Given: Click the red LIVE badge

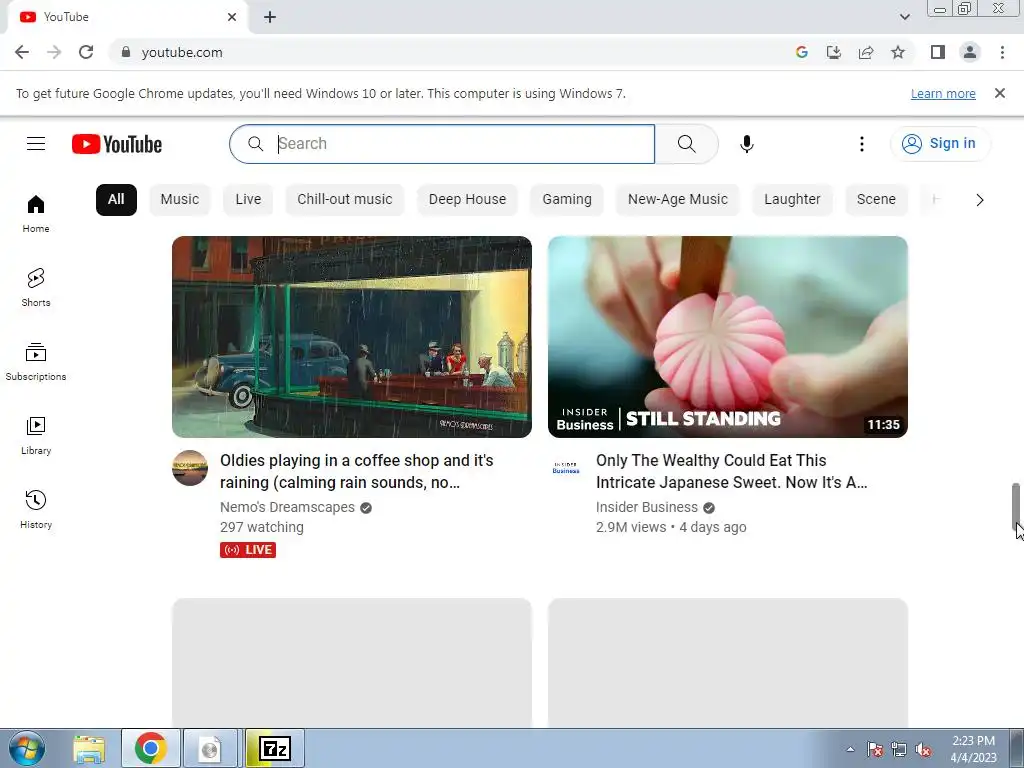Looking at the screenshot, I should tap(248, 550).
